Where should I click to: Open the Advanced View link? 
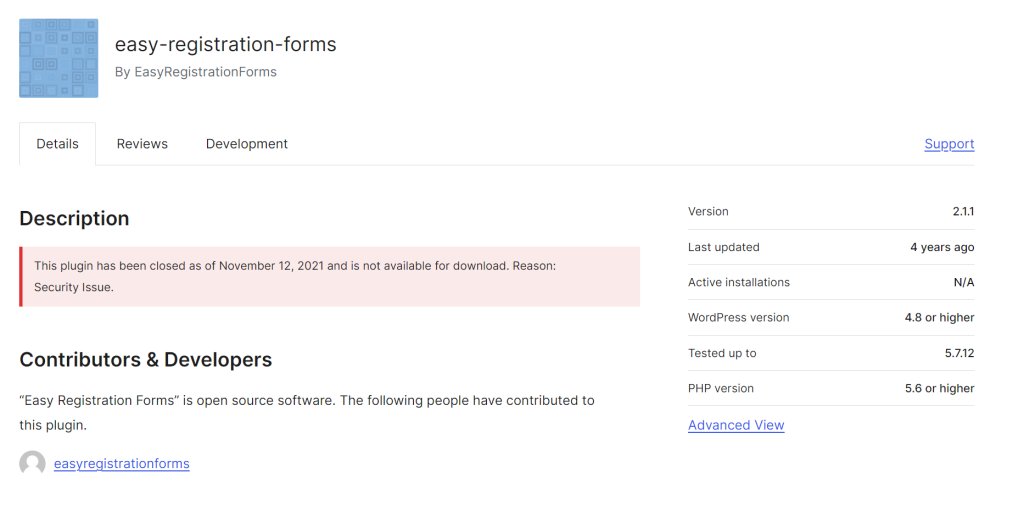click(x=735, y=425)
